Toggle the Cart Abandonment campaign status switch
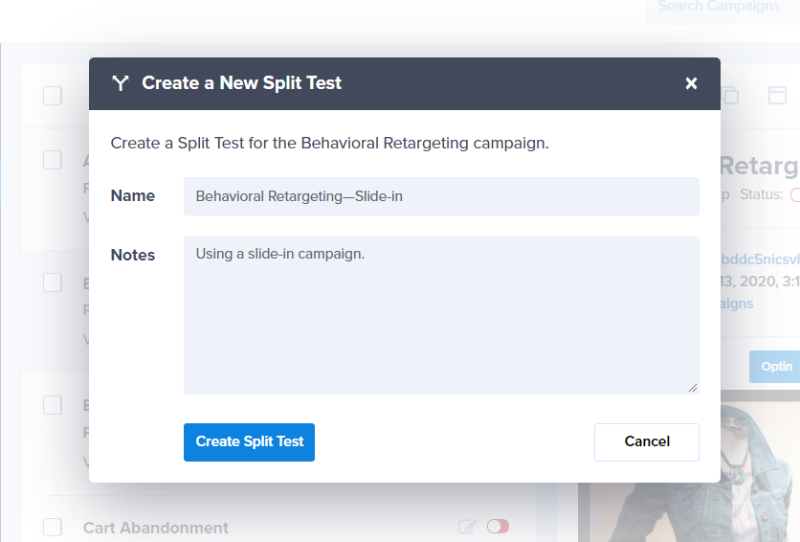 [497, 526]
